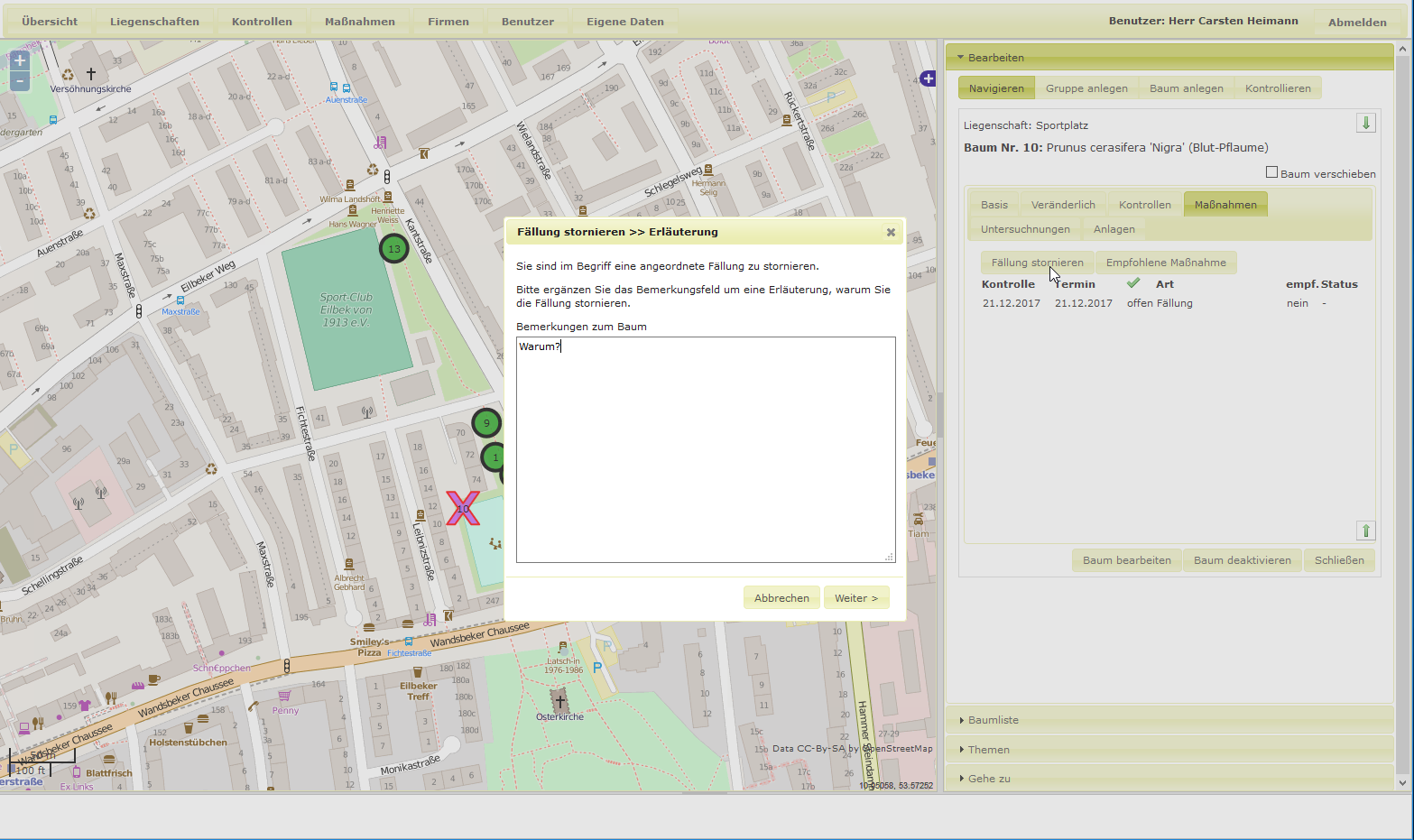The width and height of the screenshot is (1414, 840).
Task: Click tree marker number 9 on map
Action: click(486, 423)
